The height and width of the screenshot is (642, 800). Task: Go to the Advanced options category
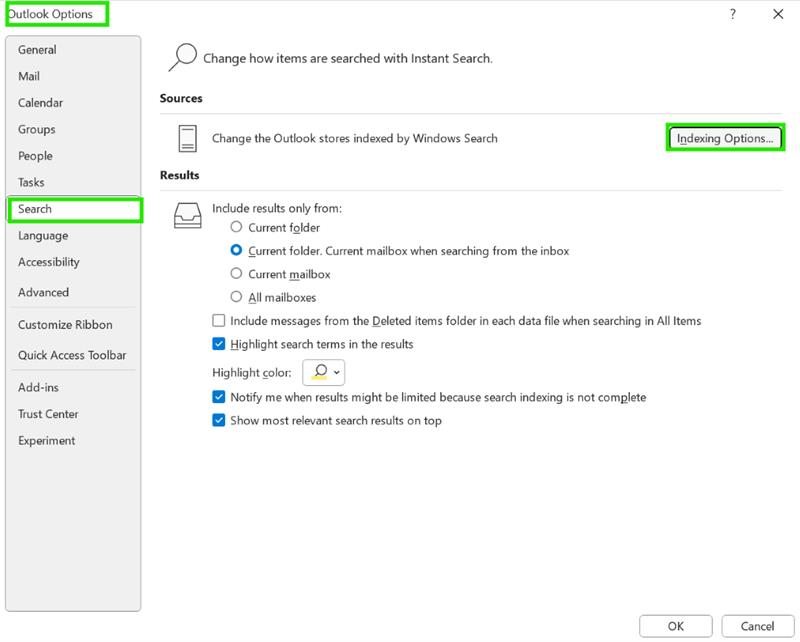pyautogui.click(x=73, y=292)
